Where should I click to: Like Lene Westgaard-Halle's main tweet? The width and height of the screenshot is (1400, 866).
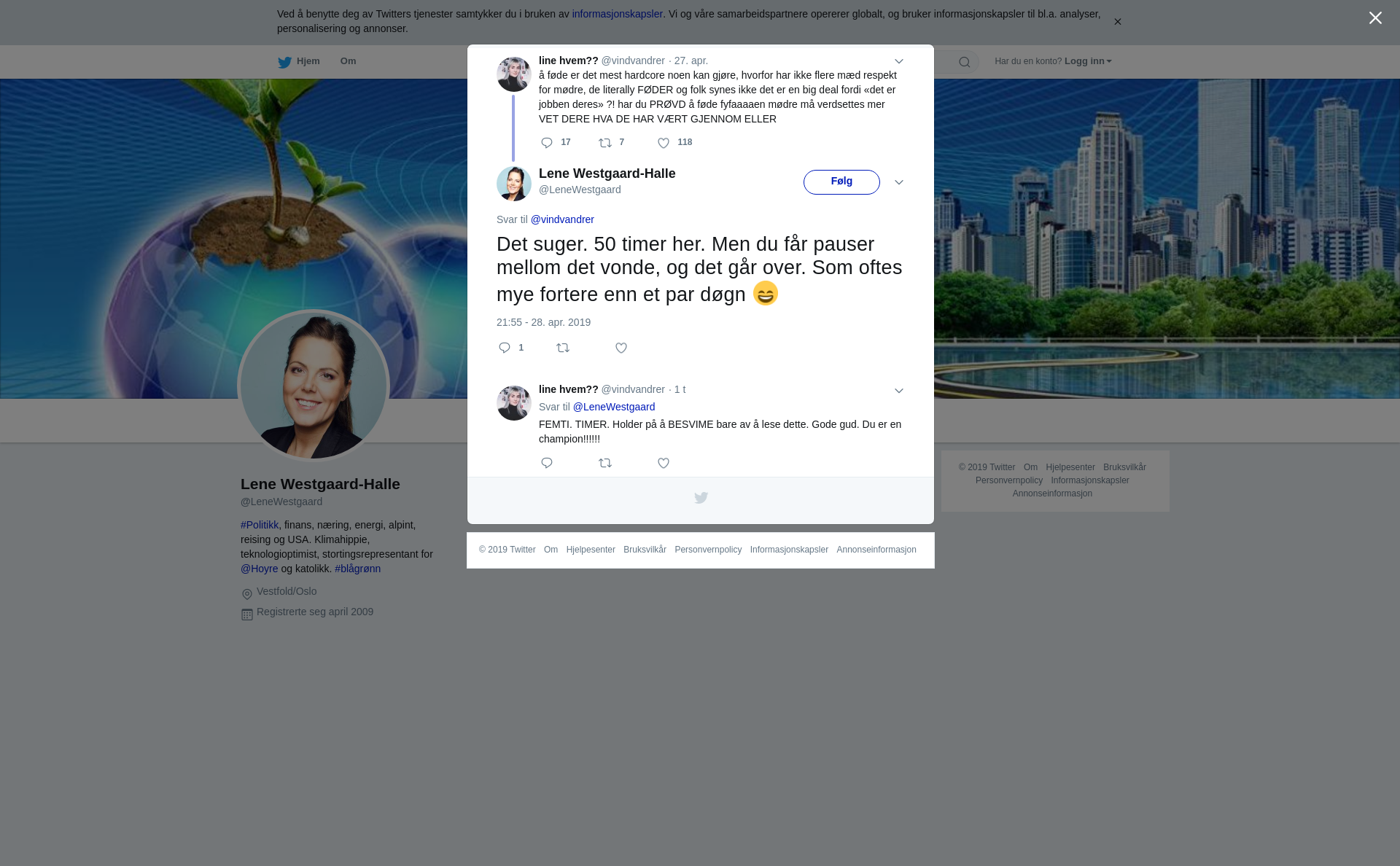point(621,348)
